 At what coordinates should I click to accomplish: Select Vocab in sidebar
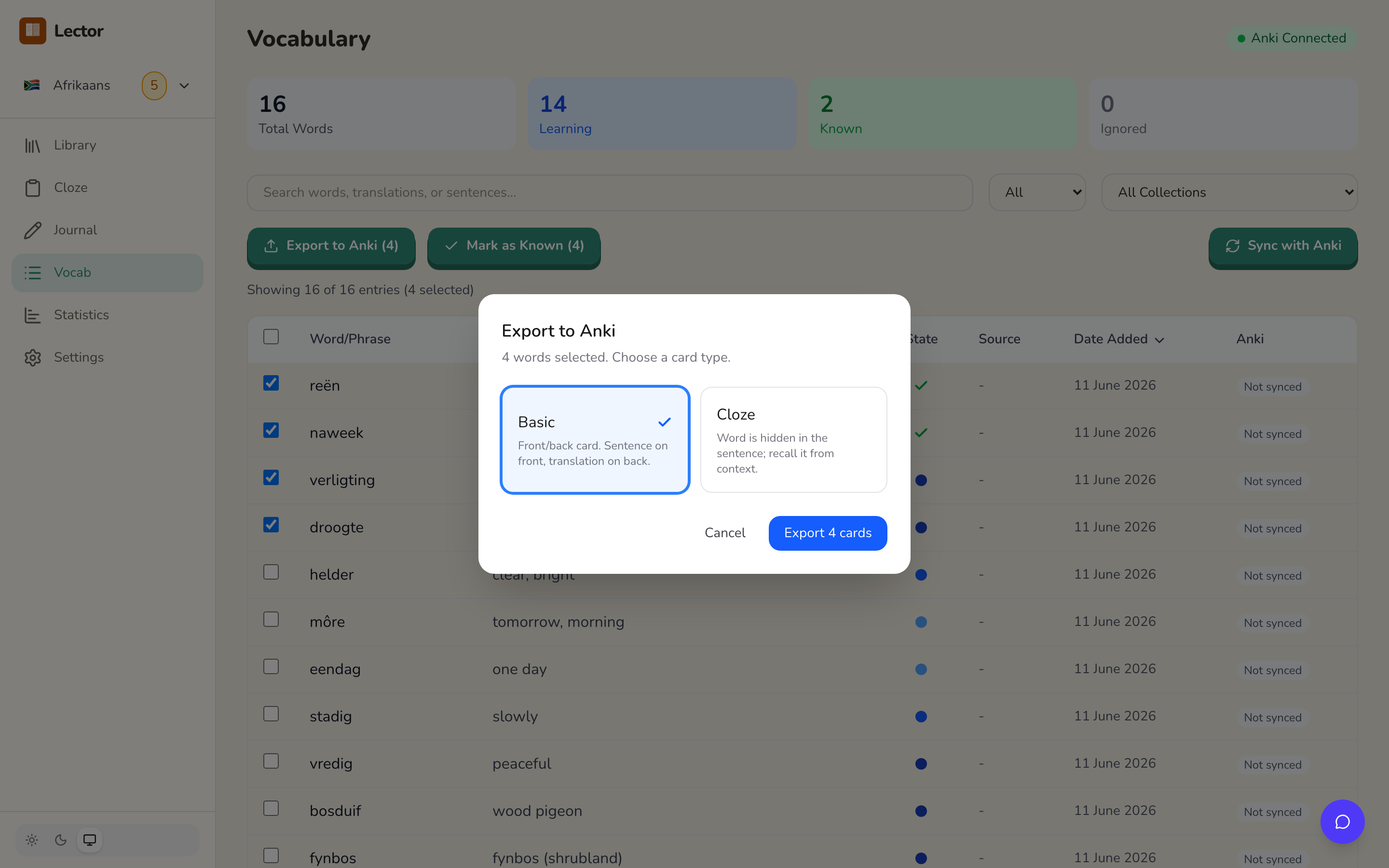tap(108, 272)
